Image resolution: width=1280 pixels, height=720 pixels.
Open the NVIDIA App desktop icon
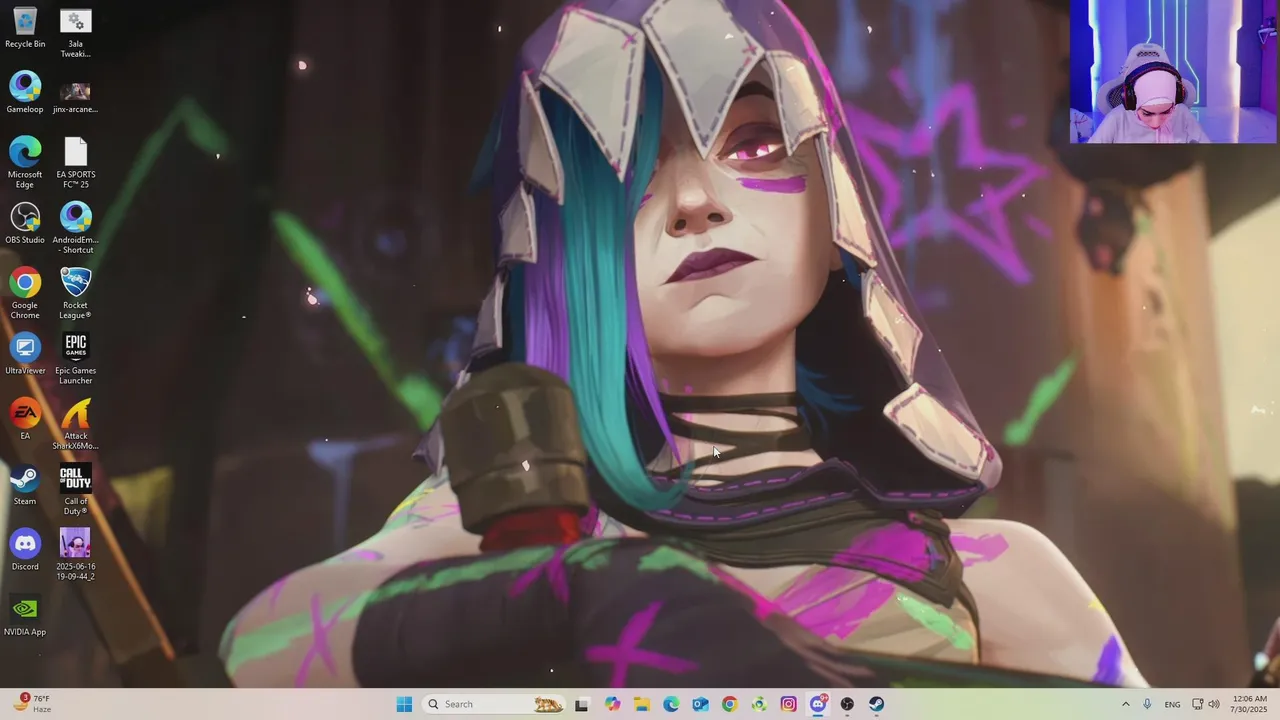[25, 615]
